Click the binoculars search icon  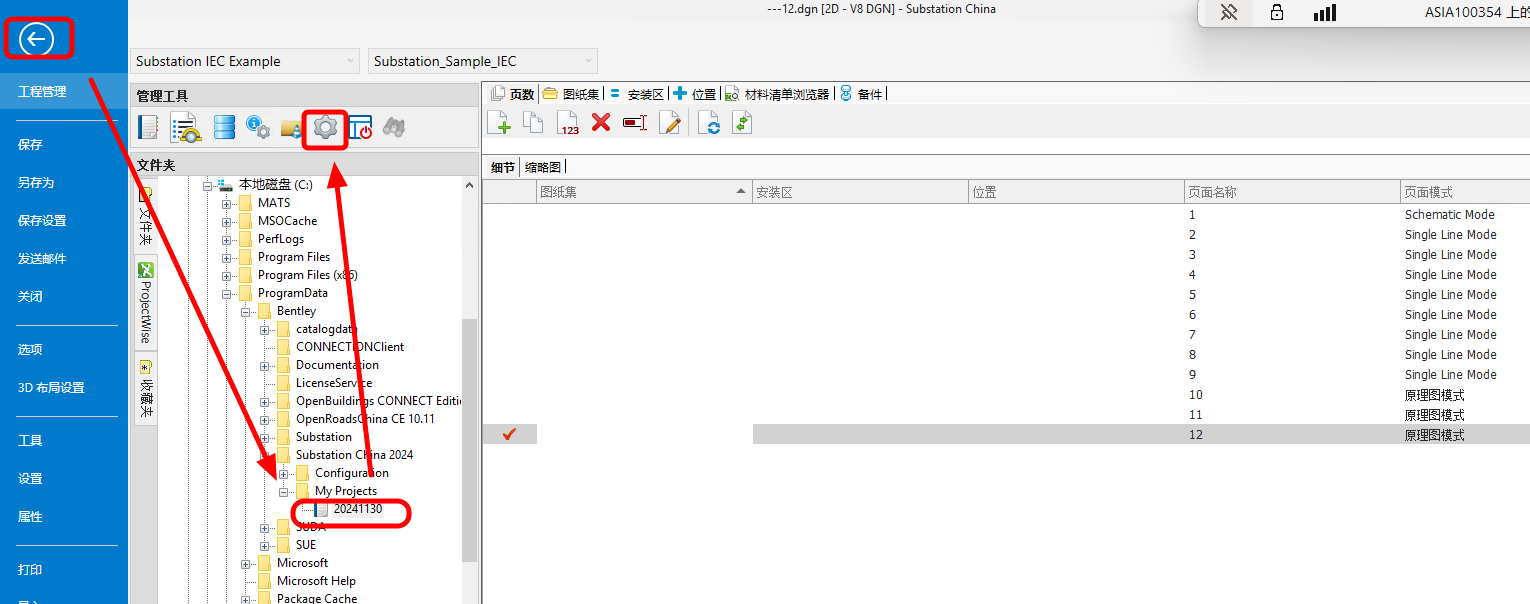click(x=393, y=127)
